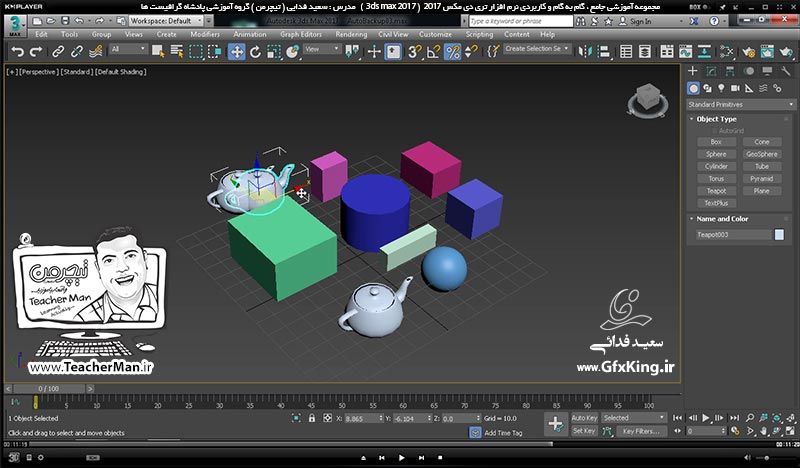Click the Teapot003 object color swatch

click(x=779, y=235)
